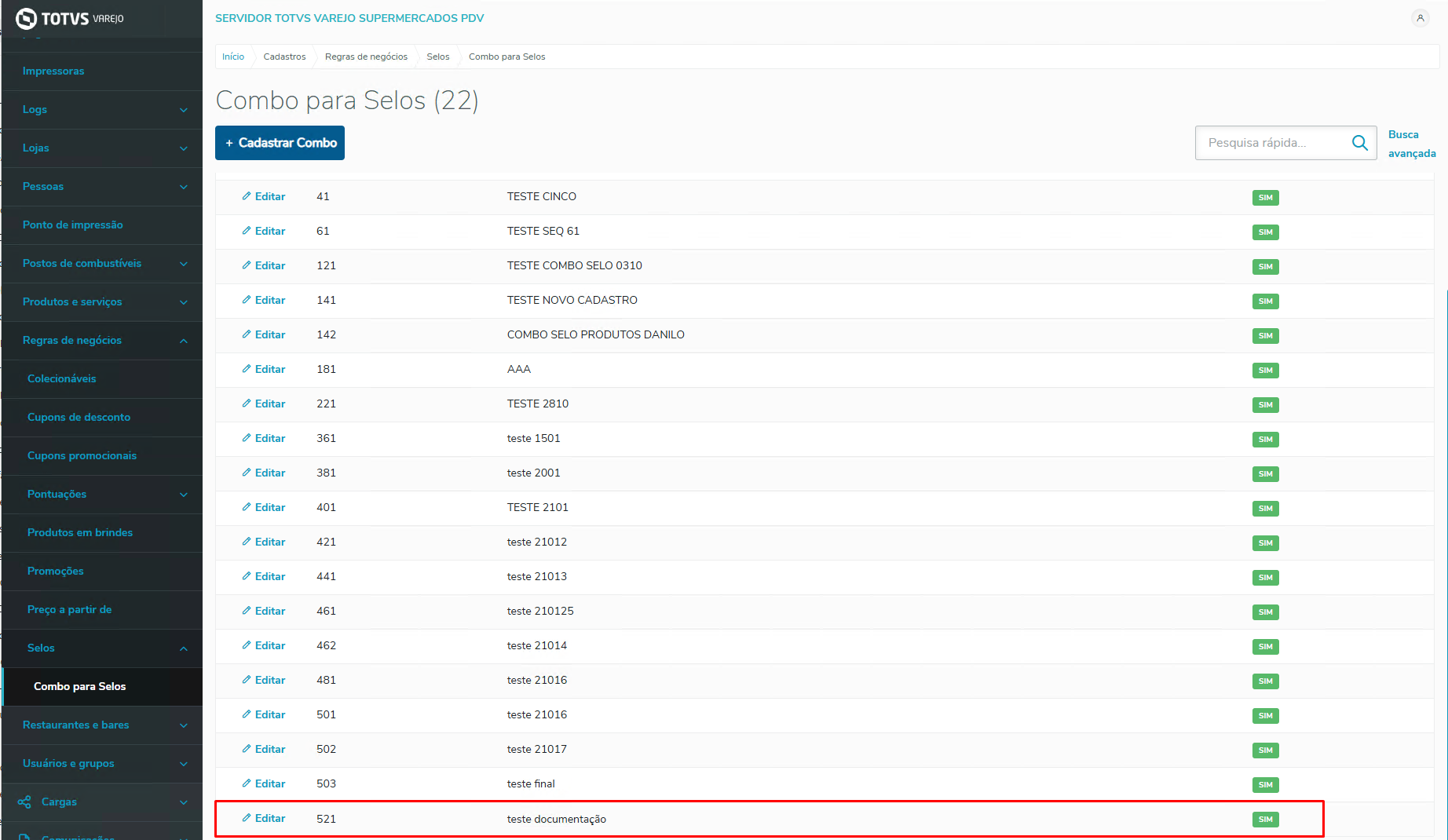This screenshot has height=840, width=1448.
Task: Click the teste 210125 combo name
Action: [540, 611]
